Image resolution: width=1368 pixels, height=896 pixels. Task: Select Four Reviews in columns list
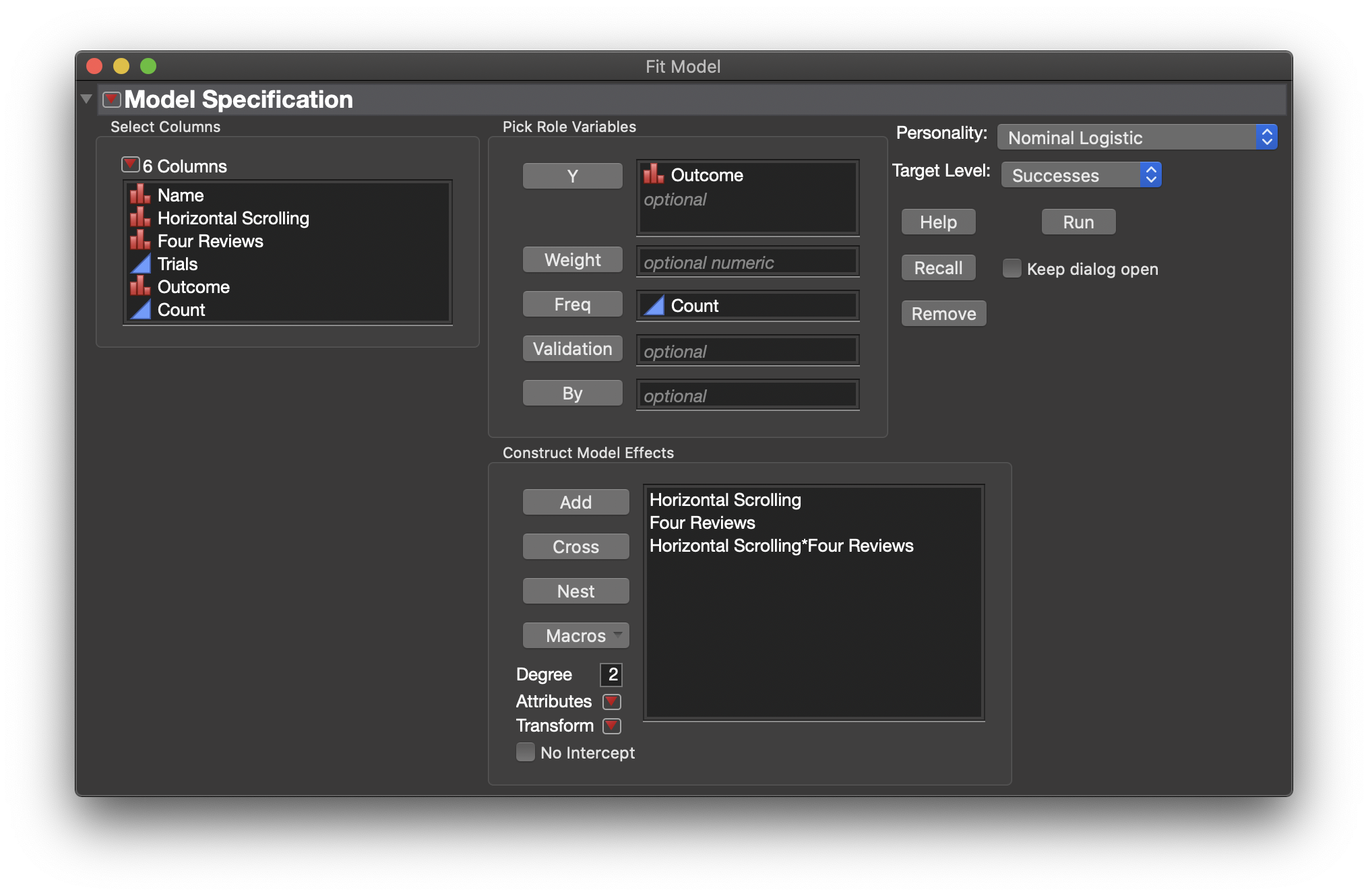[210, 241]
